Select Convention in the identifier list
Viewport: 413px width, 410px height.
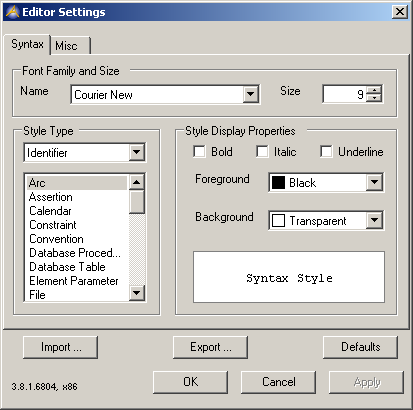[77, 239]
